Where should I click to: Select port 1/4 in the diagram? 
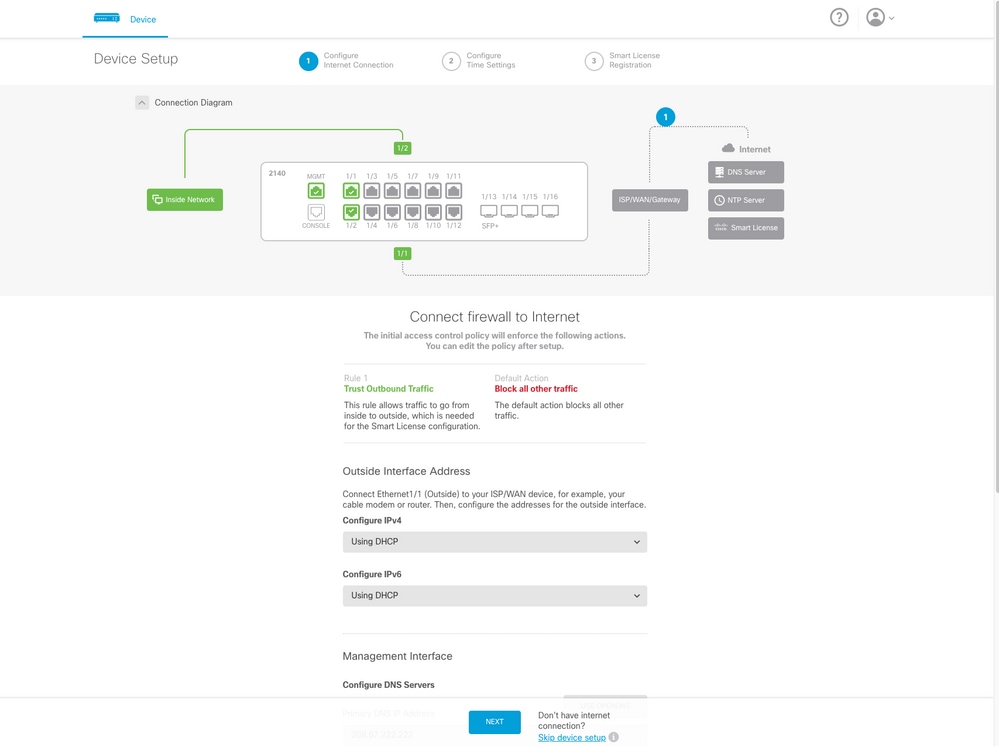point(372,212)
